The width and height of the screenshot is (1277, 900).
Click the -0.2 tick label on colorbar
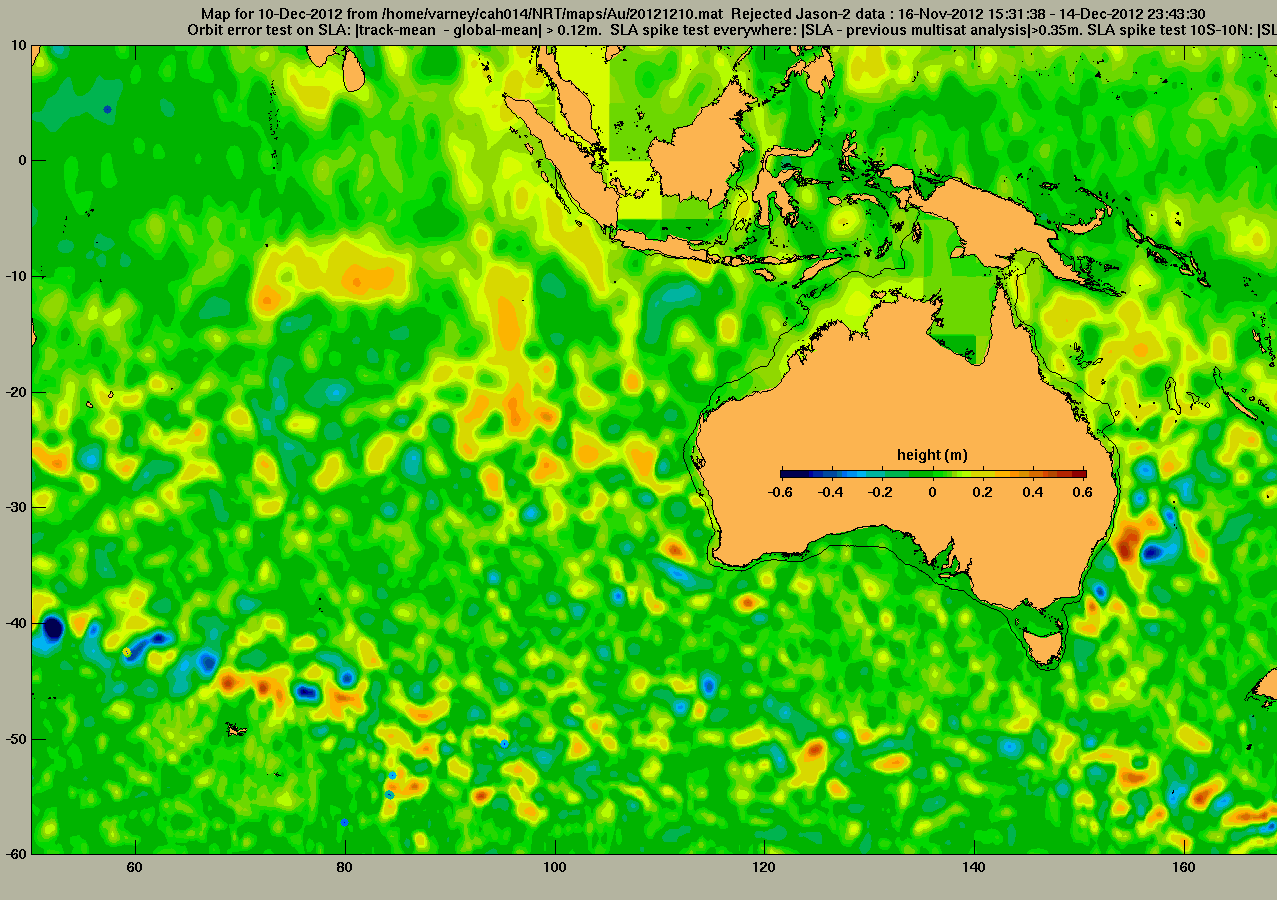point(881,492)
